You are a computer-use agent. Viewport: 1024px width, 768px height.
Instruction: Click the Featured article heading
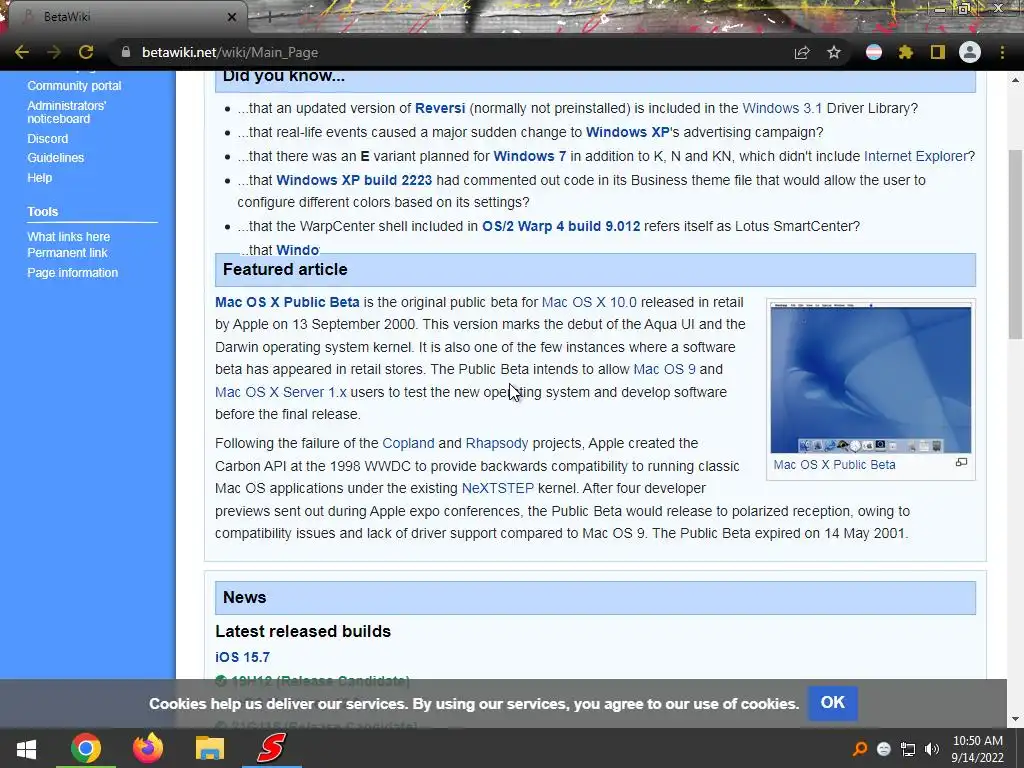[x=285, y=269]
